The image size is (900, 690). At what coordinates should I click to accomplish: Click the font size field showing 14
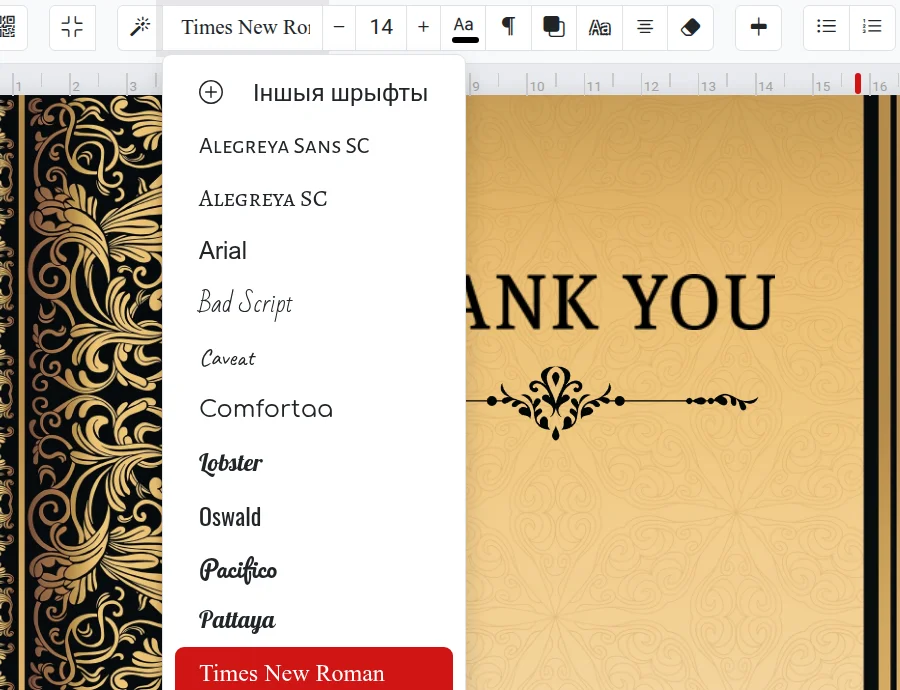point(381,27)
